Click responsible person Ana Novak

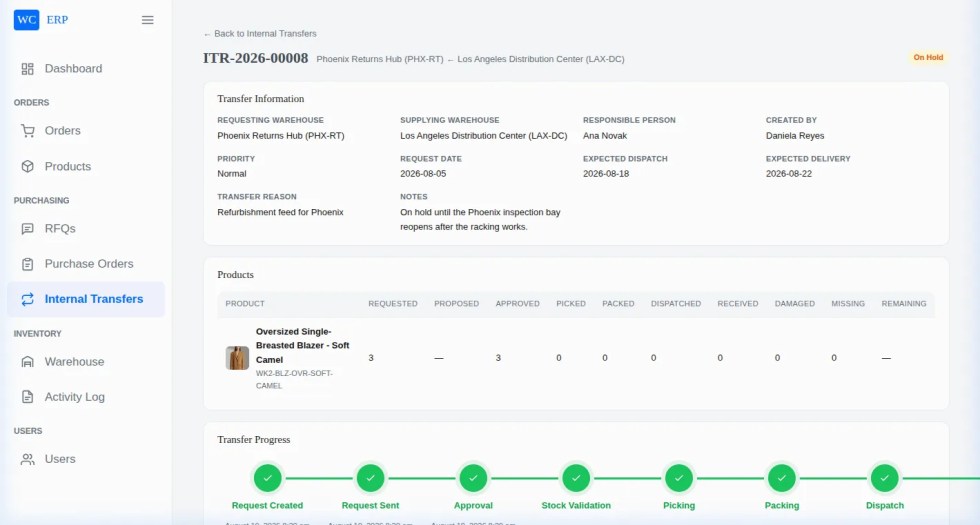tap(605, 136)
